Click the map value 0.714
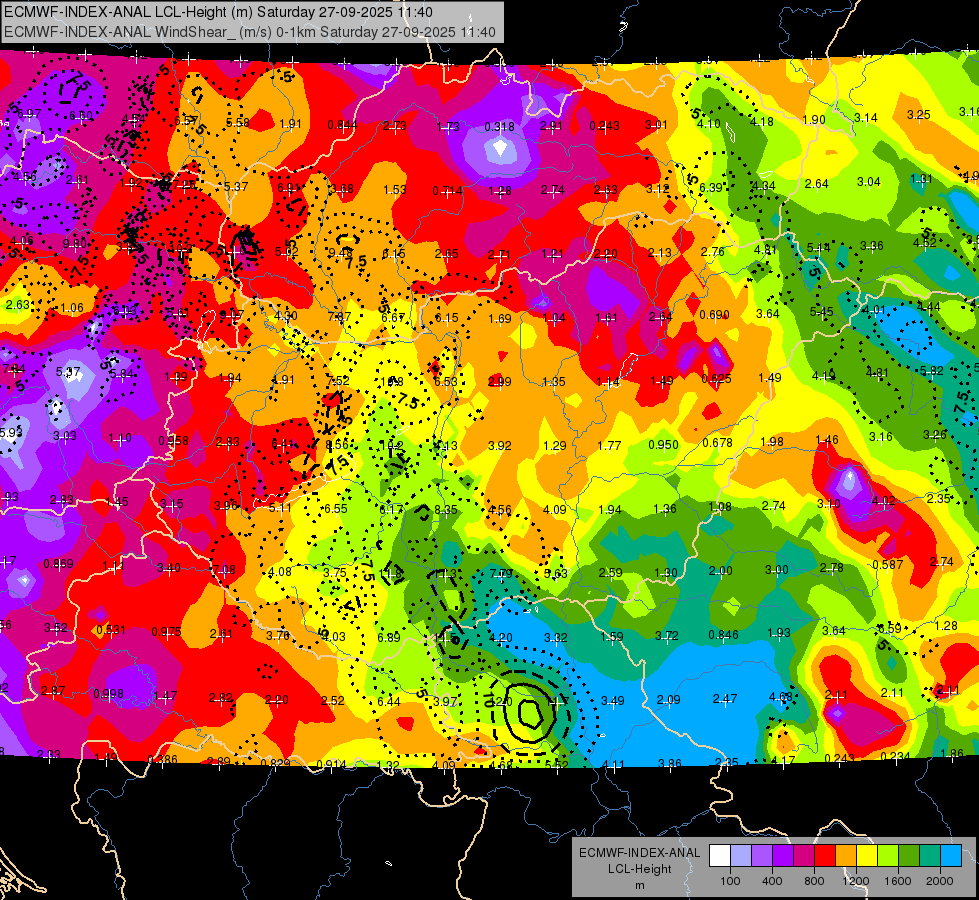Viewport: 979px width, 900px height. pyautogui.click(x=447, y=190)
